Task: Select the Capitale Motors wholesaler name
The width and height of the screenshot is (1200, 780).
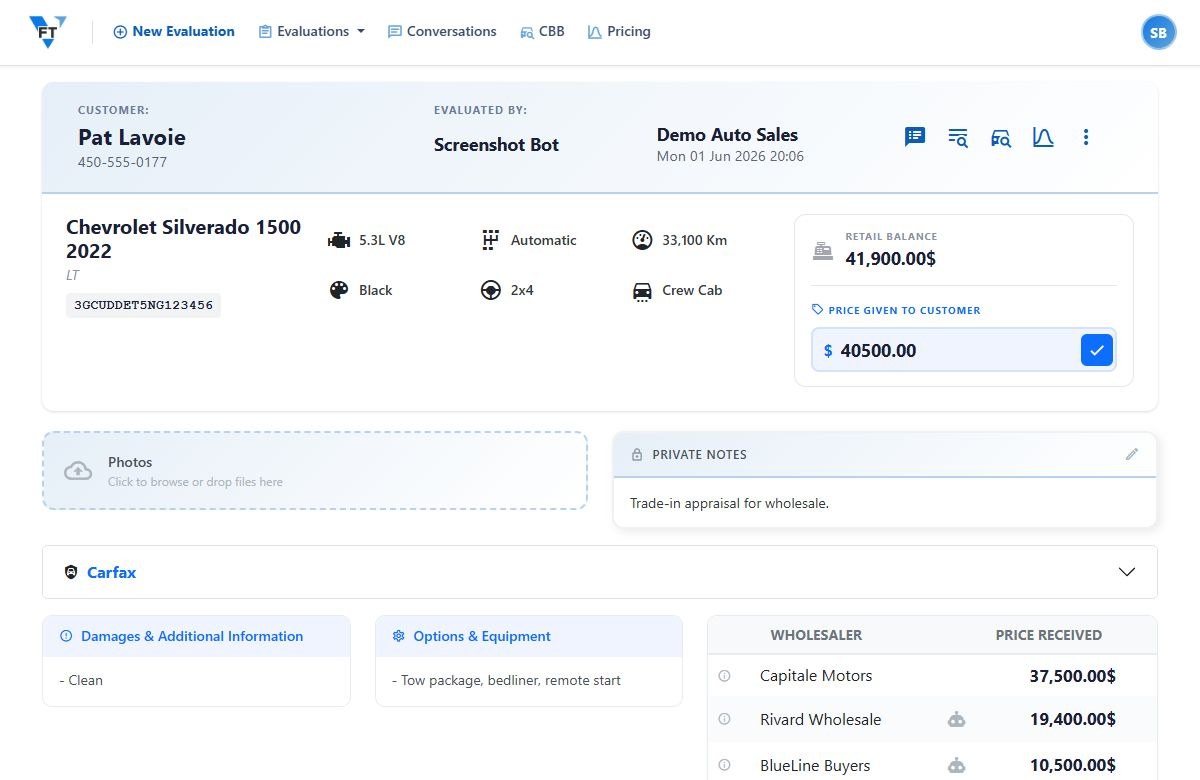Action: tap(816, 676)
